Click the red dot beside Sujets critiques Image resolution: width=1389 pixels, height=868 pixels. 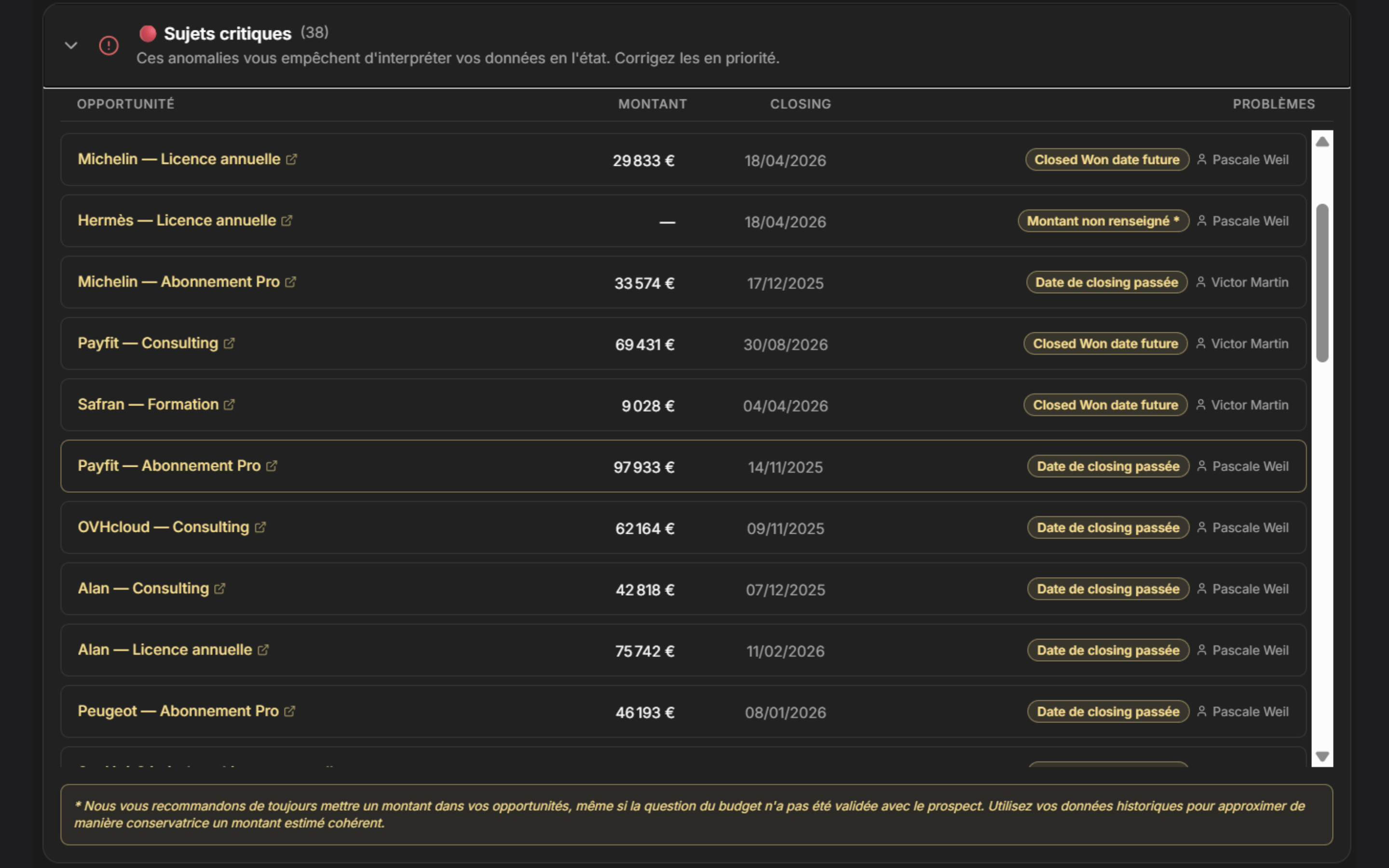click(x=148, y=33)
